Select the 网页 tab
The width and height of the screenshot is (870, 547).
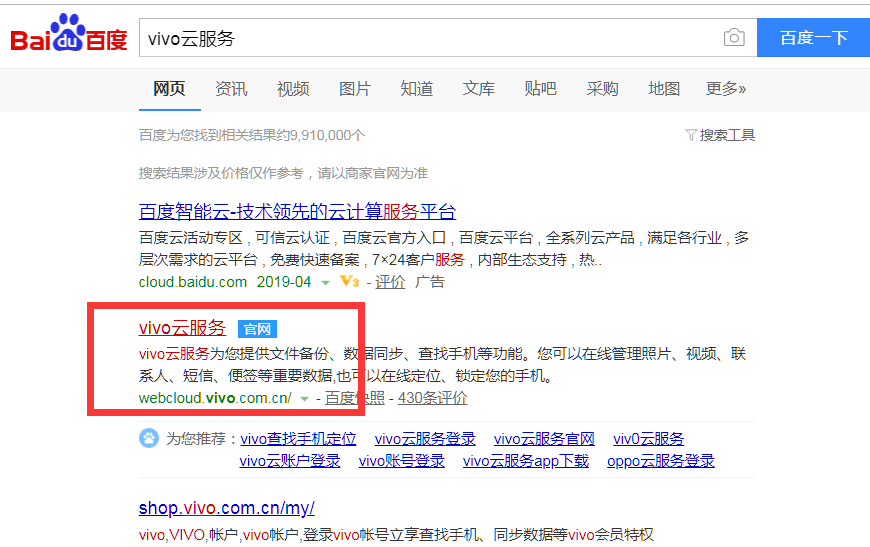[x=169, y=89]
